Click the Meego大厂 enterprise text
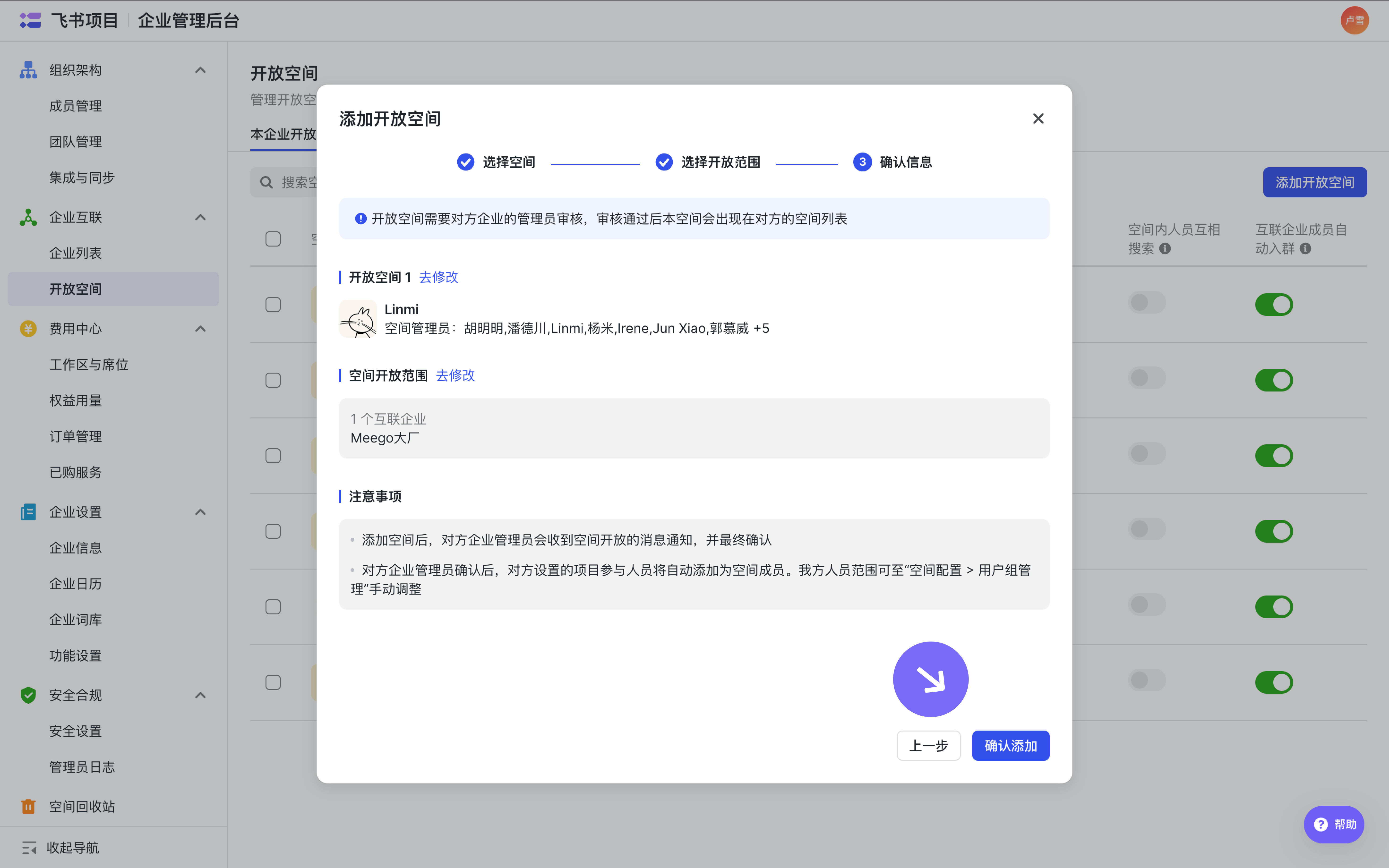Image resolution: width=1389 pixels, height=868 pixels. tap(385, 438)
